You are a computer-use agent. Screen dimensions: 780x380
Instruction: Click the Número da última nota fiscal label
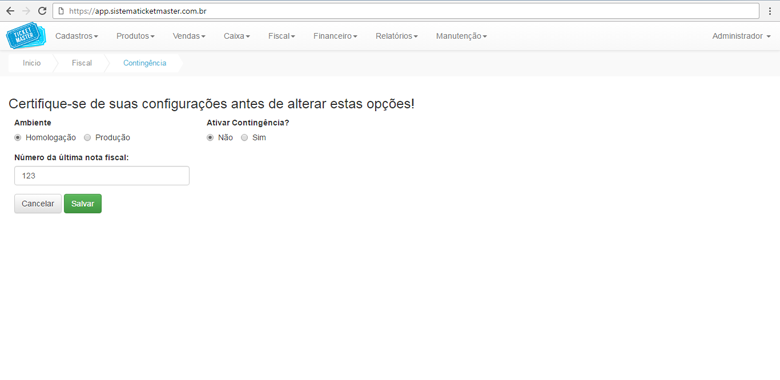72,158
